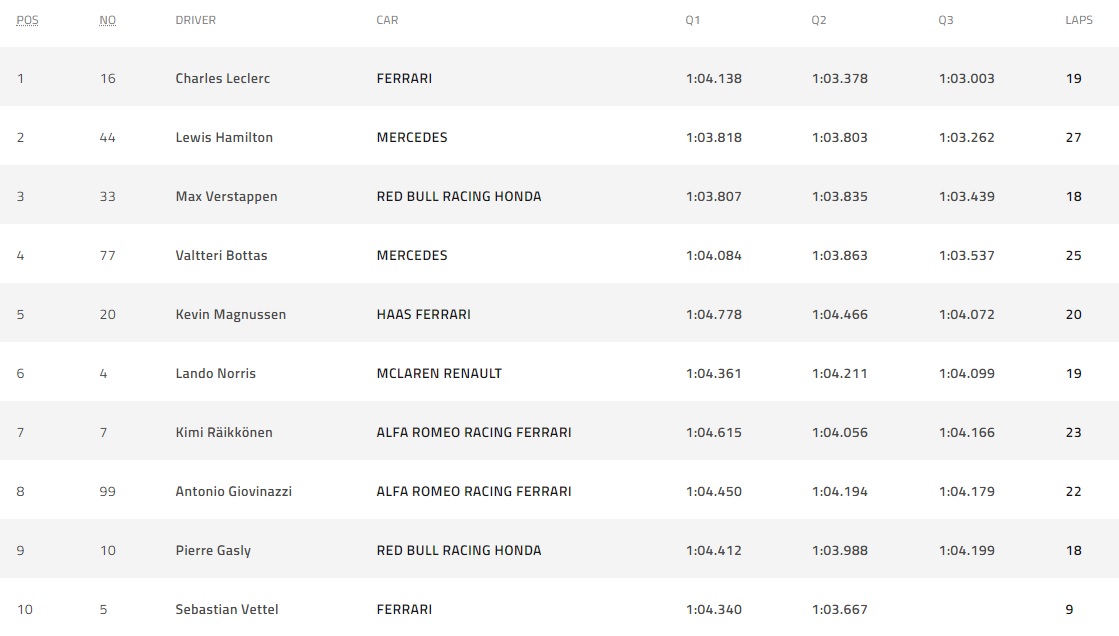This screenshot has width=1119, height=636.
Task: Click Kimi Räikkönen's name
Action: click(x=224, y=432)
